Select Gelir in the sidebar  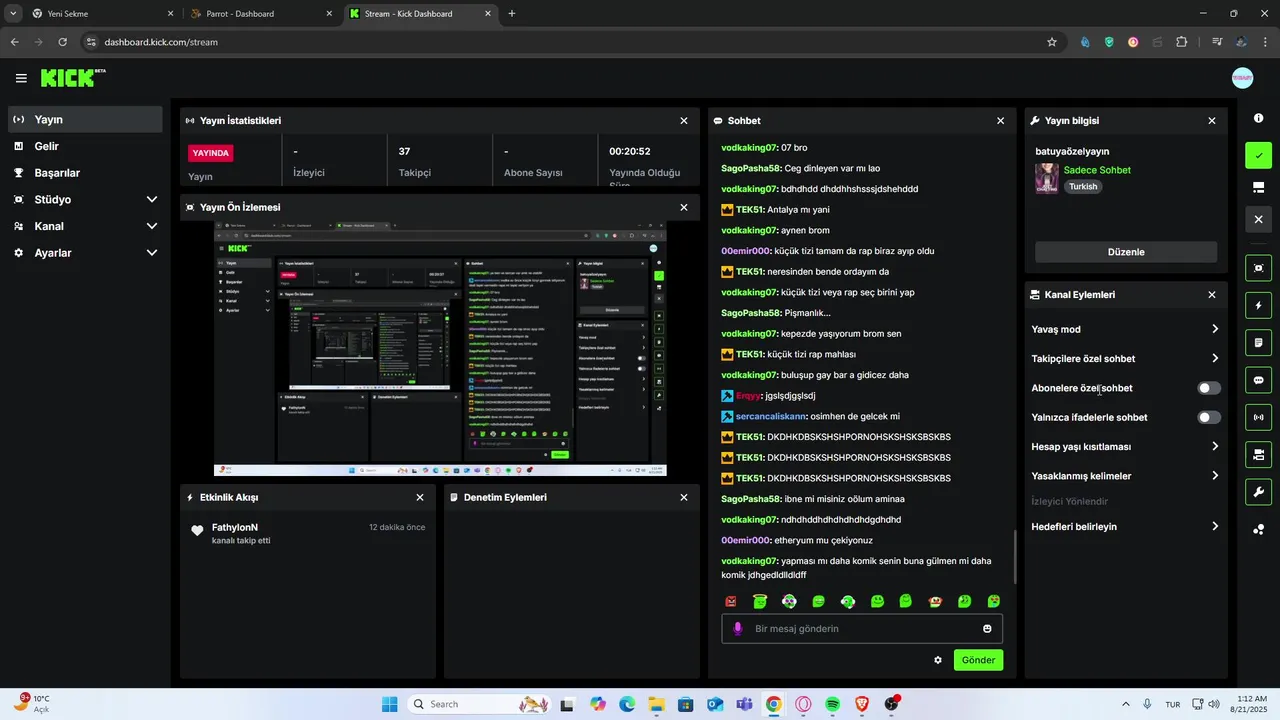click(85, 146)
